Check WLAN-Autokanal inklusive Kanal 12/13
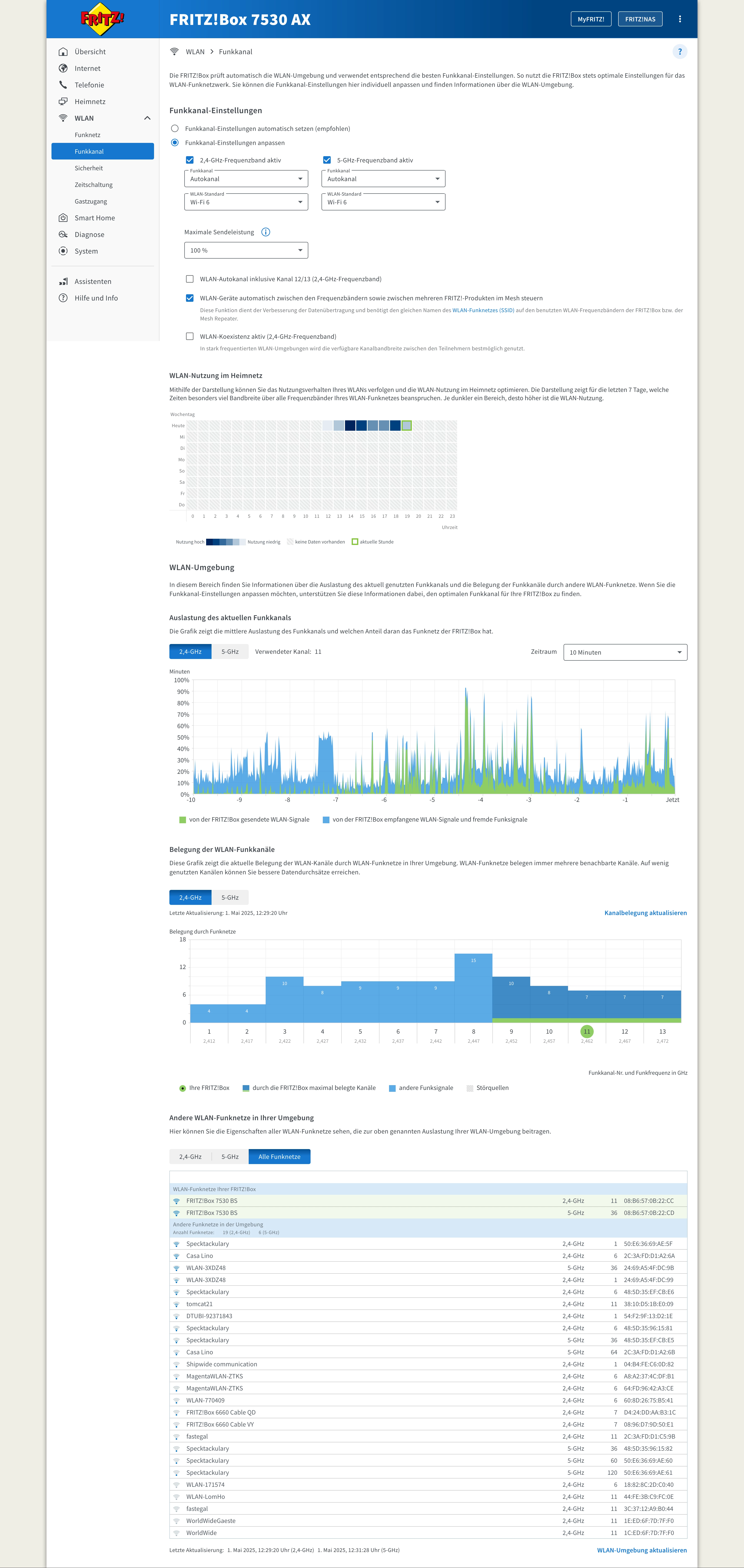This screenshot has height=1568, width=744. click(190, 279)
